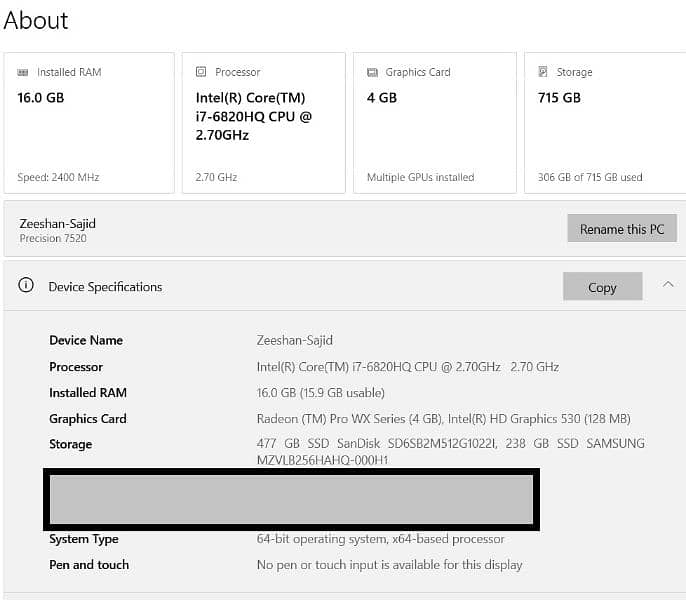The height and width of the screenshot is (600, 686).
Task: Select 'No pen or touch input' value
Action: [x=389, y=565]
